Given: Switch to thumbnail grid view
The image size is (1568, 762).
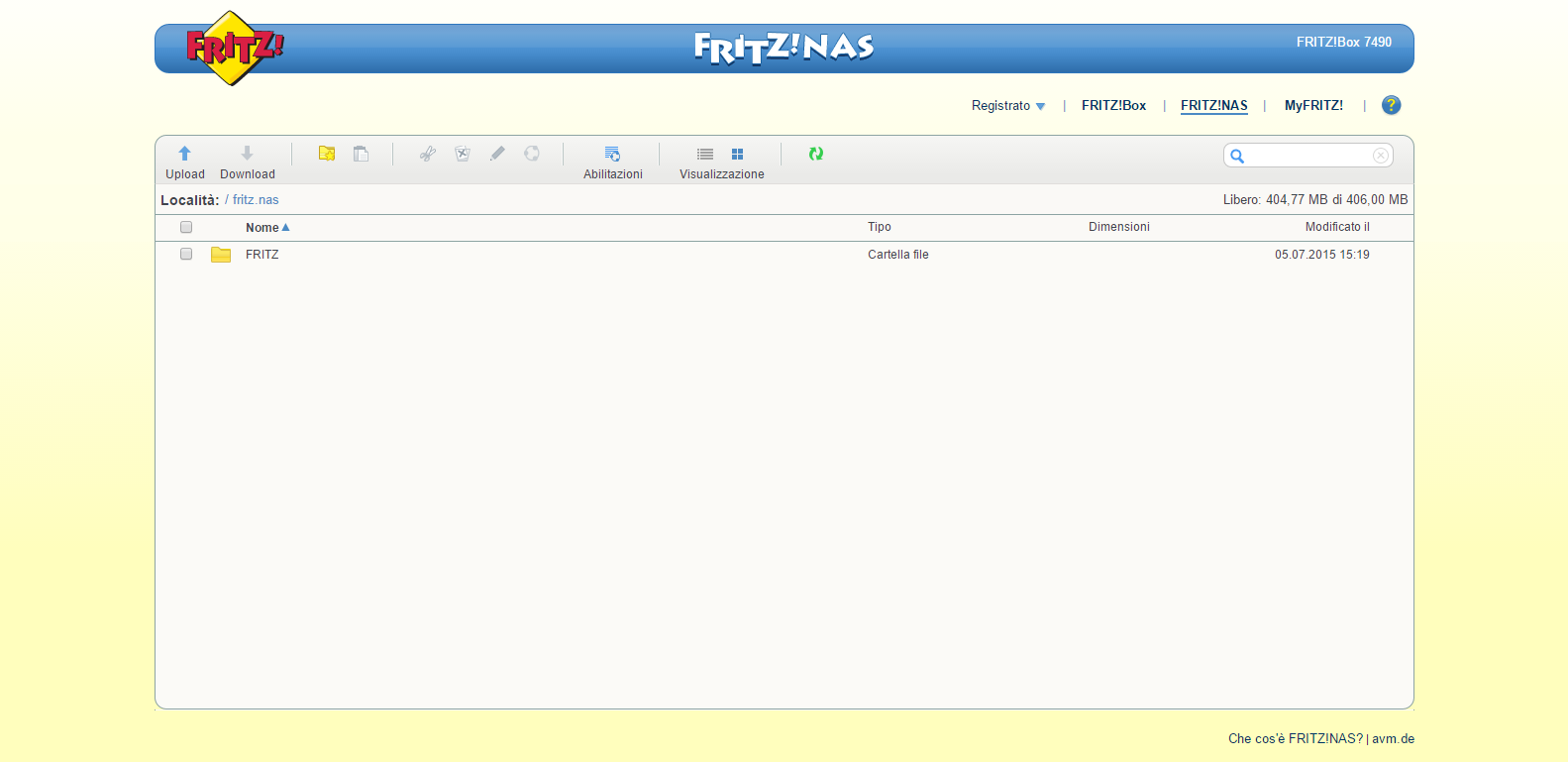Looking at the screenshot, I should point(737,155).
